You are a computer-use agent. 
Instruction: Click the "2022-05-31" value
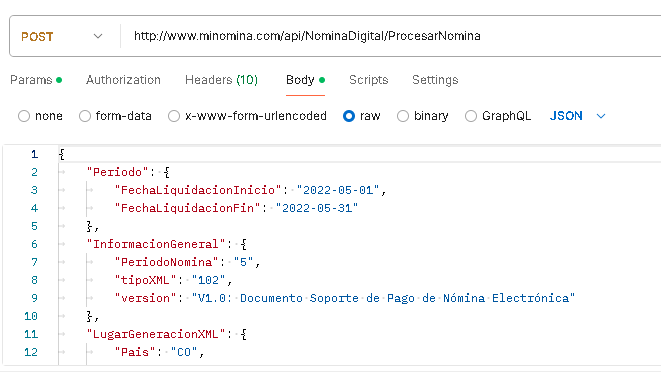click(x=317, y=208)
